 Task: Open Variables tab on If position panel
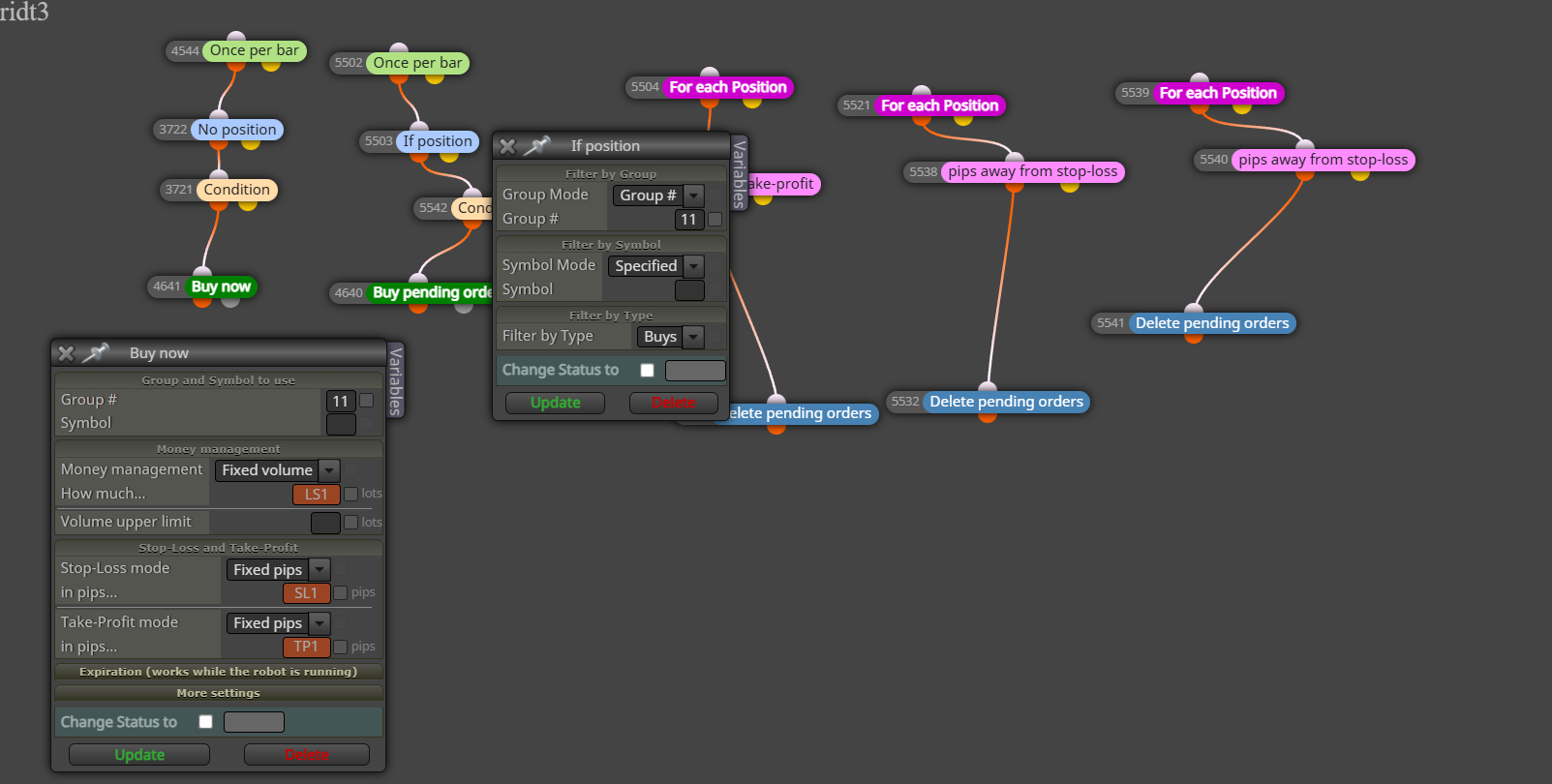(x=739, y=173)
